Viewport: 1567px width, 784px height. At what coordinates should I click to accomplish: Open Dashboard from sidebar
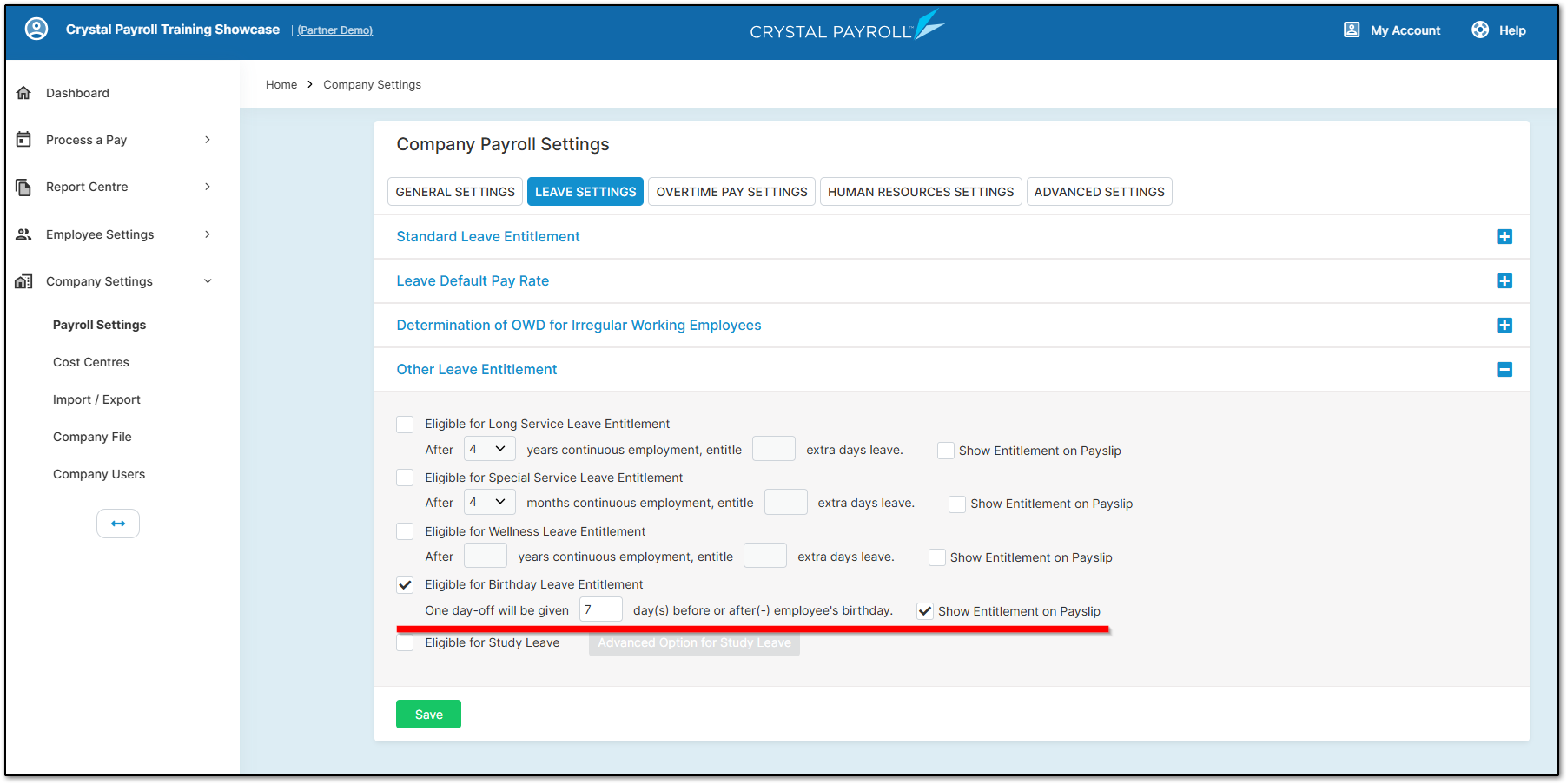click(77, 93)
